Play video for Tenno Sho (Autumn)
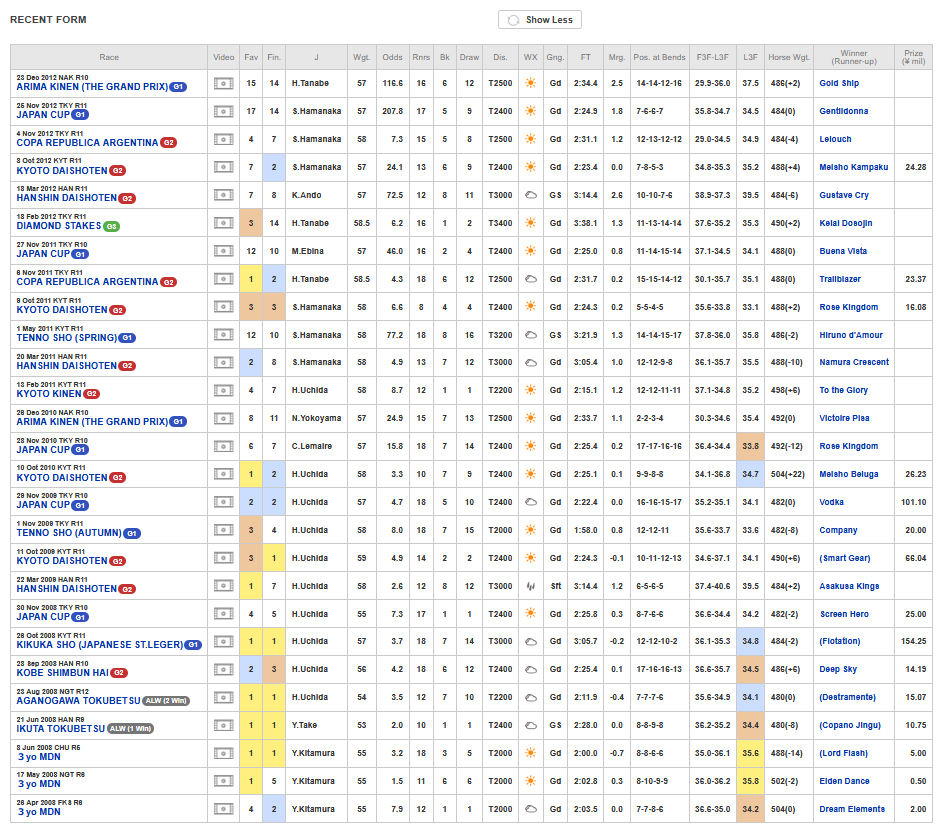 coord(223,530)
